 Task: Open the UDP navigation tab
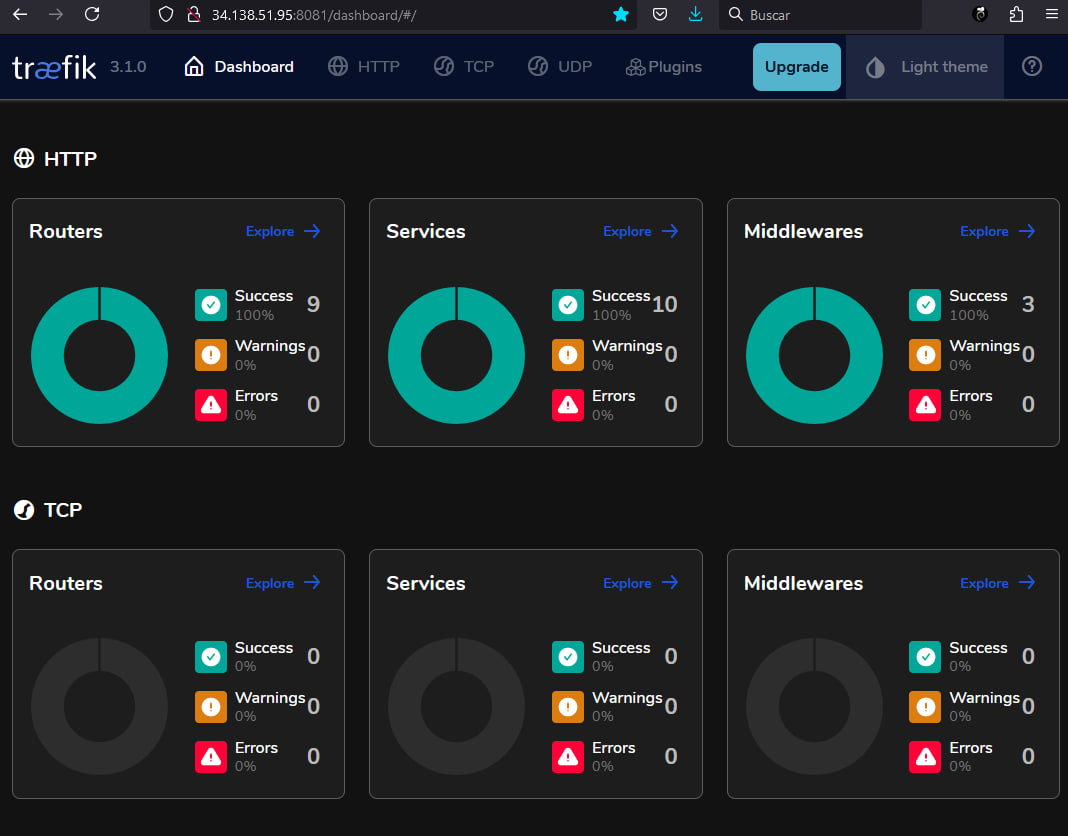(x=560, y=67)
